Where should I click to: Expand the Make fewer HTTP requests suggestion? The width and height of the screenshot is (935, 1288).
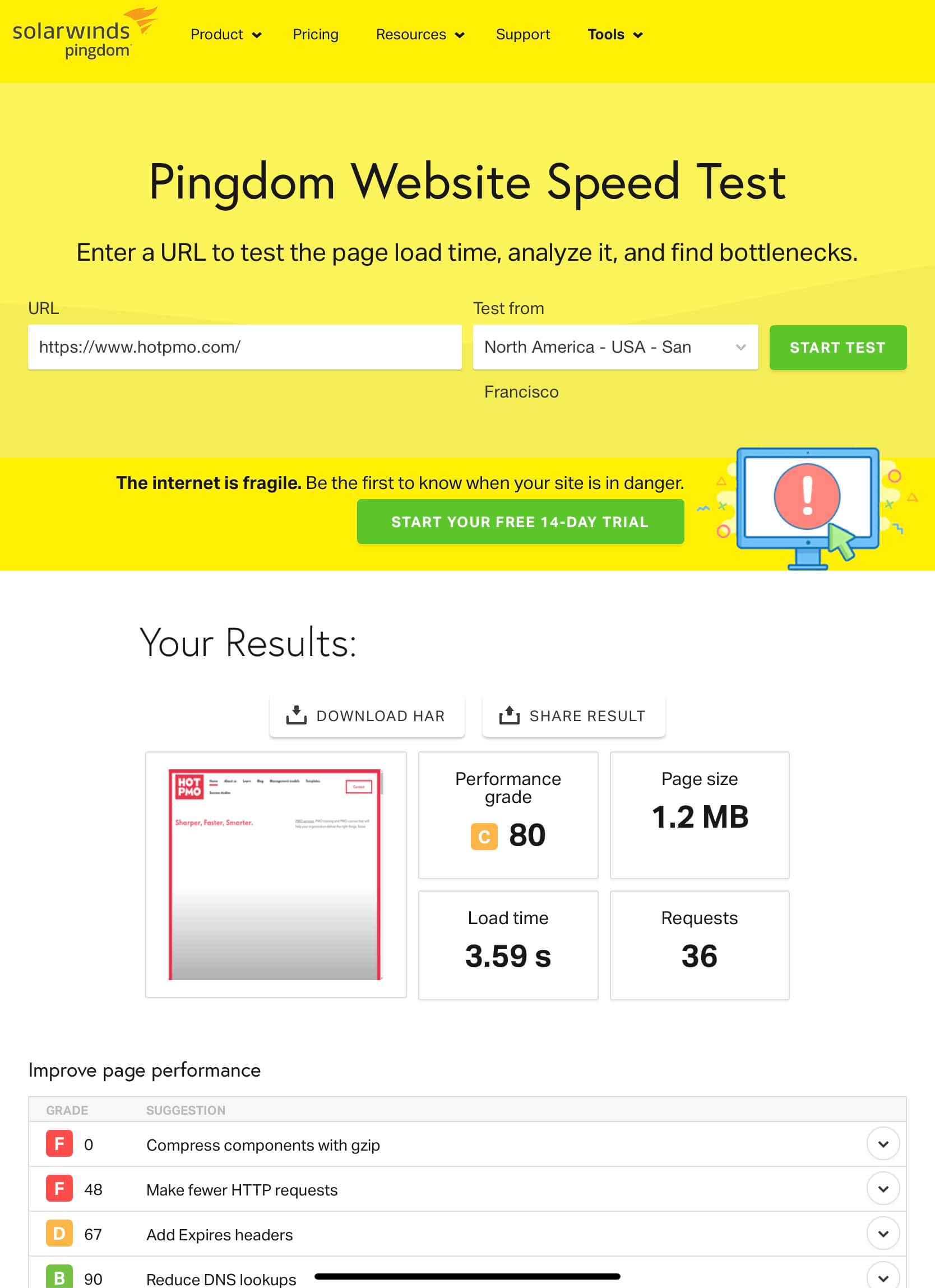[883, 1189]
